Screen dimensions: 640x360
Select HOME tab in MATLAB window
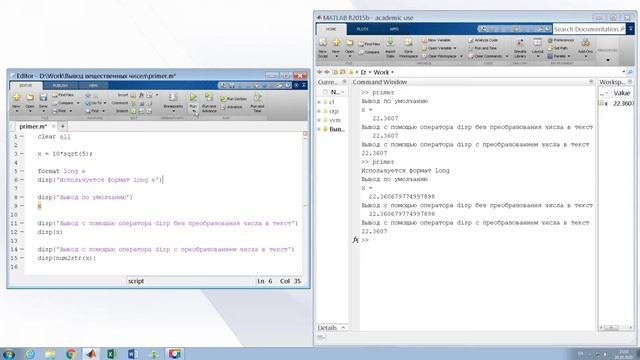[331, 29]
